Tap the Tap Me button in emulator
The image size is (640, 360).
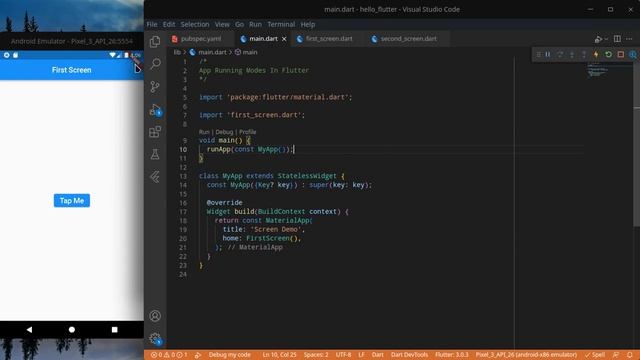(x=72, y=200)
